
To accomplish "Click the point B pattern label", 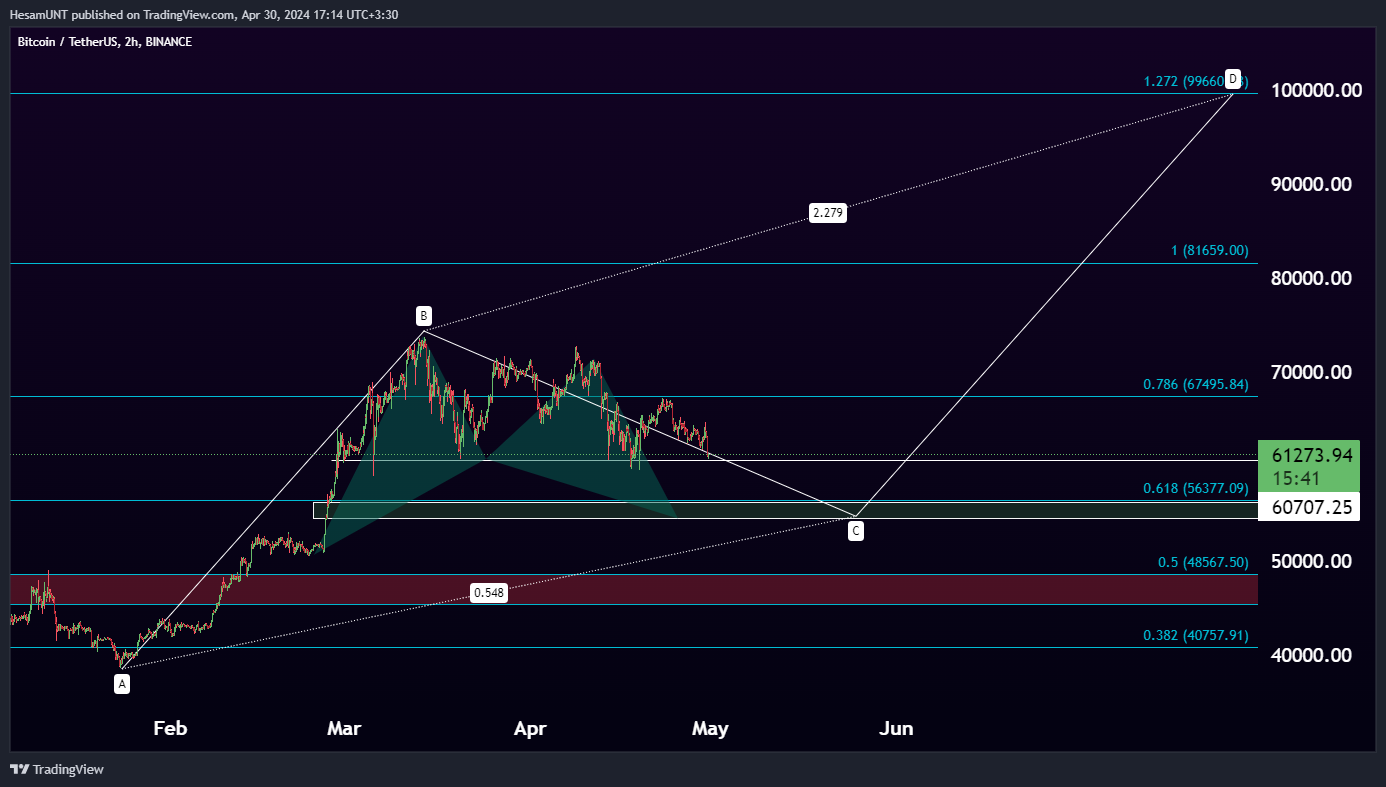I will pyautogui.click(x=424, y=316).
